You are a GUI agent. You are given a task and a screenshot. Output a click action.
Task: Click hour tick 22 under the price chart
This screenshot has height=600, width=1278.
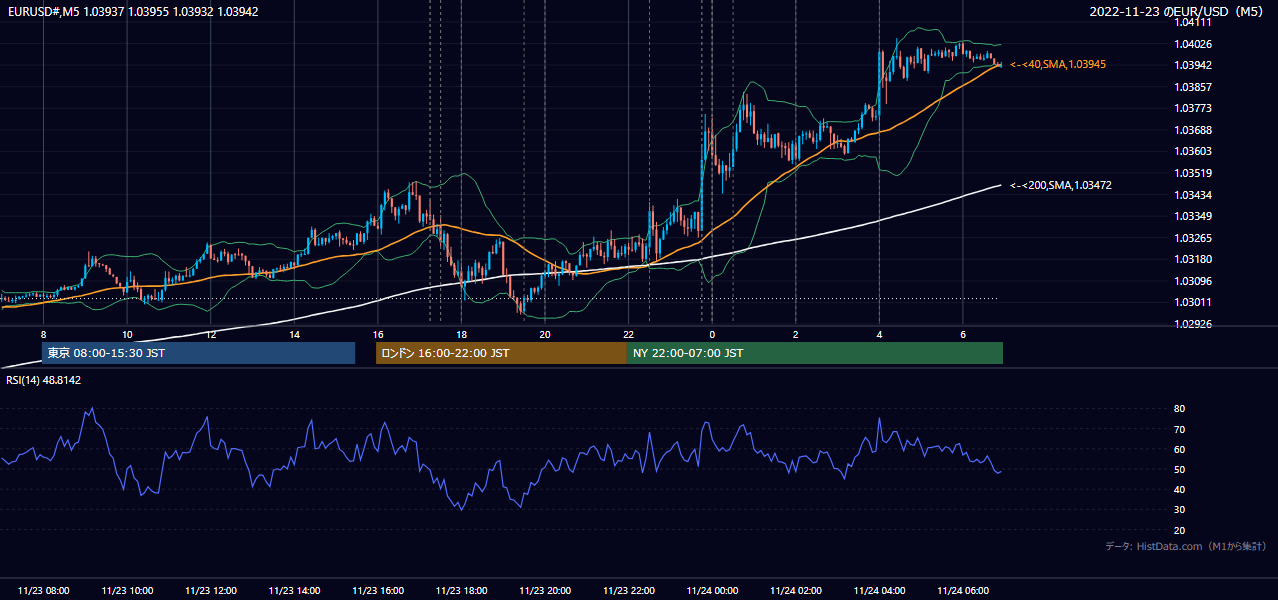(628, 334)
